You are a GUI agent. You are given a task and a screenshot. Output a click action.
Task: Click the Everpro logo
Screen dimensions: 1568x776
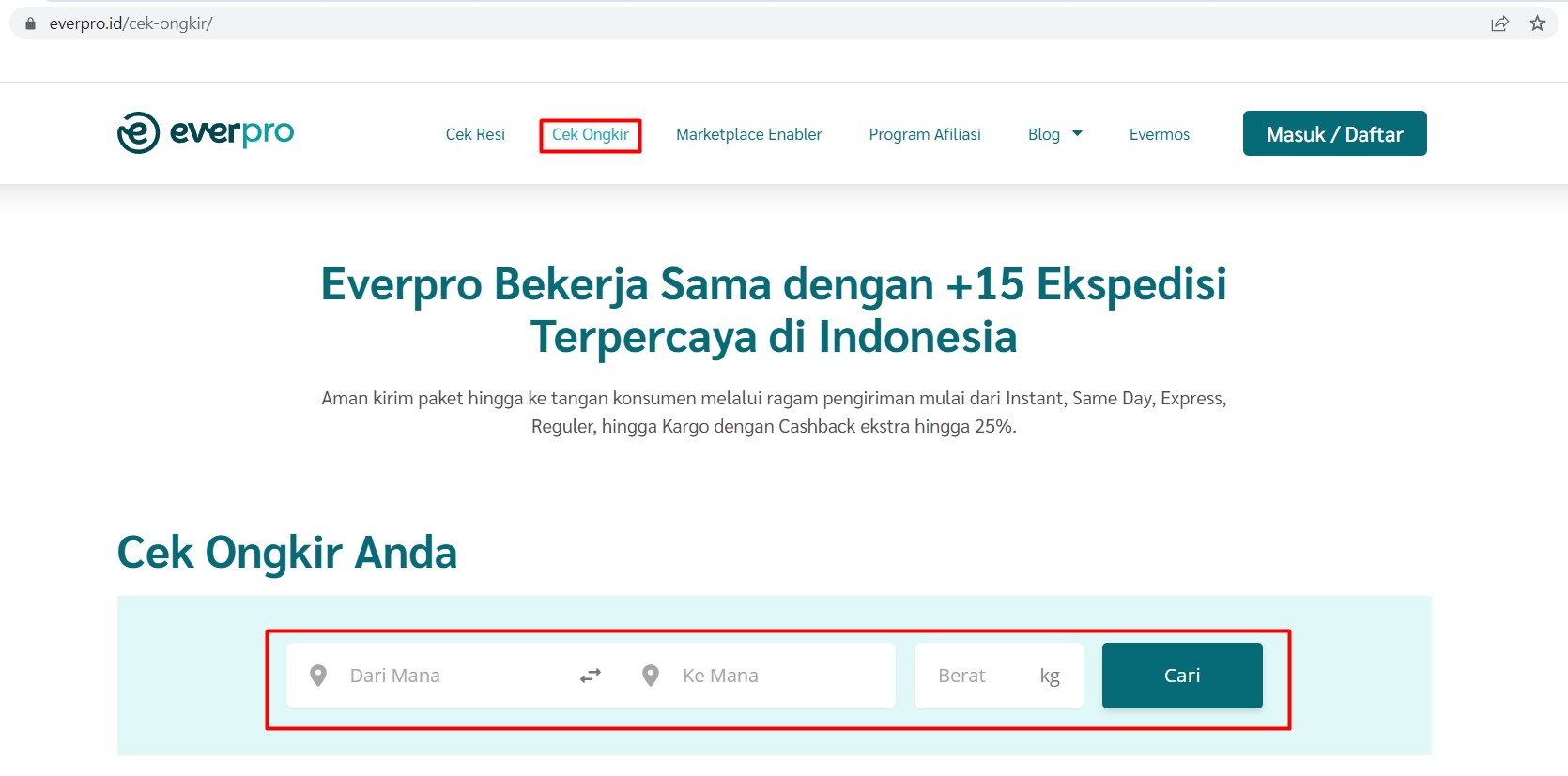point(206,132)
